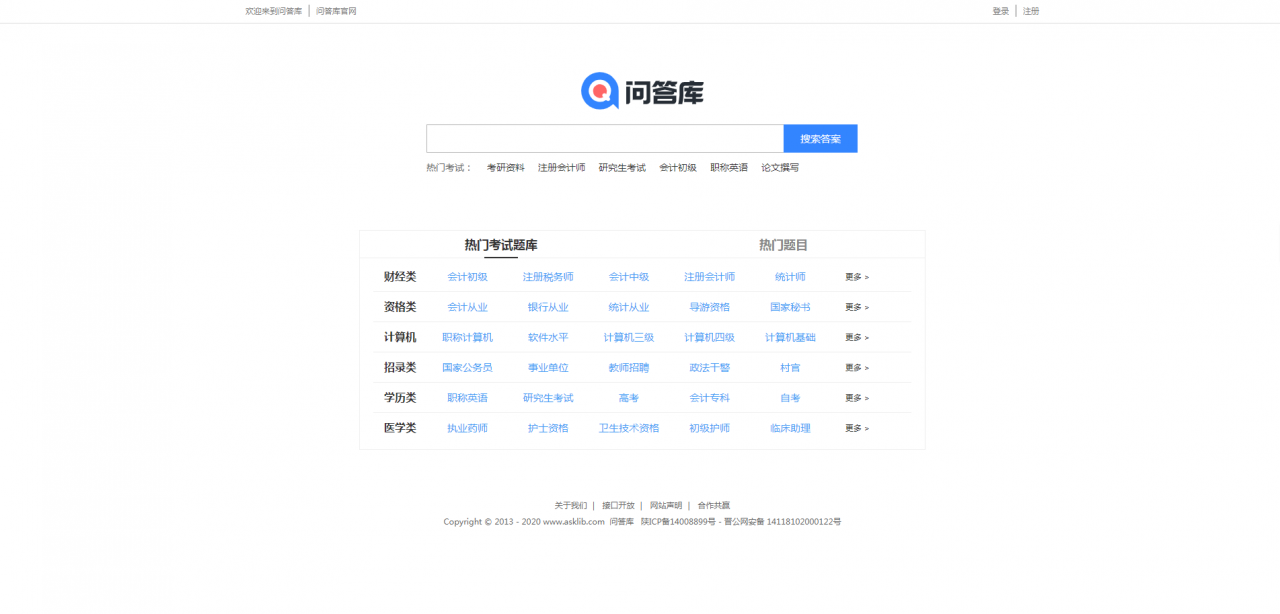Open 初级护师 question bank
Viewport: 1280px width, 614px height.
(x=709, y=428)
